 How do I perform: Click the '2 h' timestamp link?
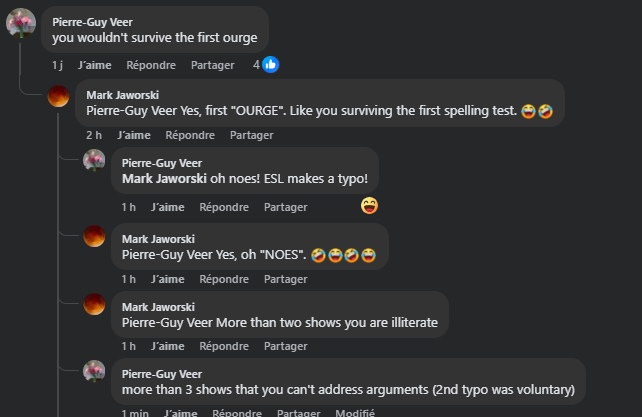(94, 135)
